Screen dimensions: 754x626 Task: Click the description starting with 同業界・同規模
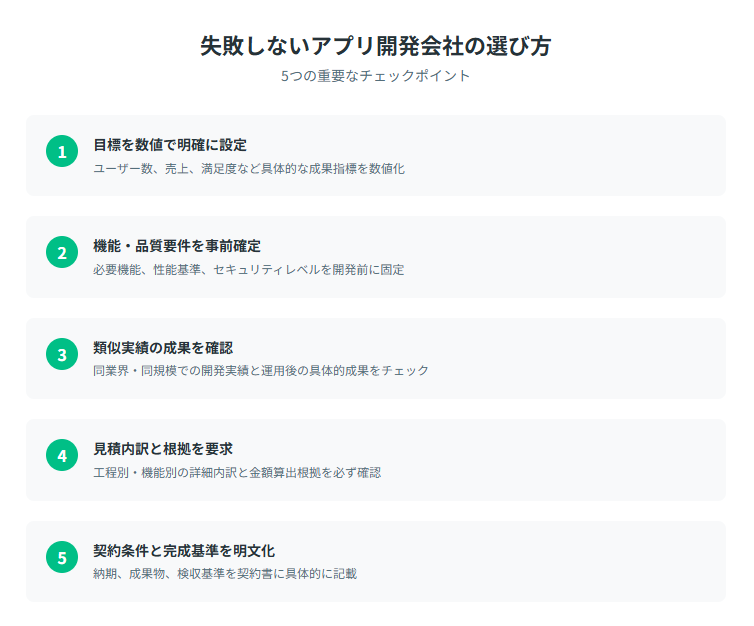pos(261,371)
